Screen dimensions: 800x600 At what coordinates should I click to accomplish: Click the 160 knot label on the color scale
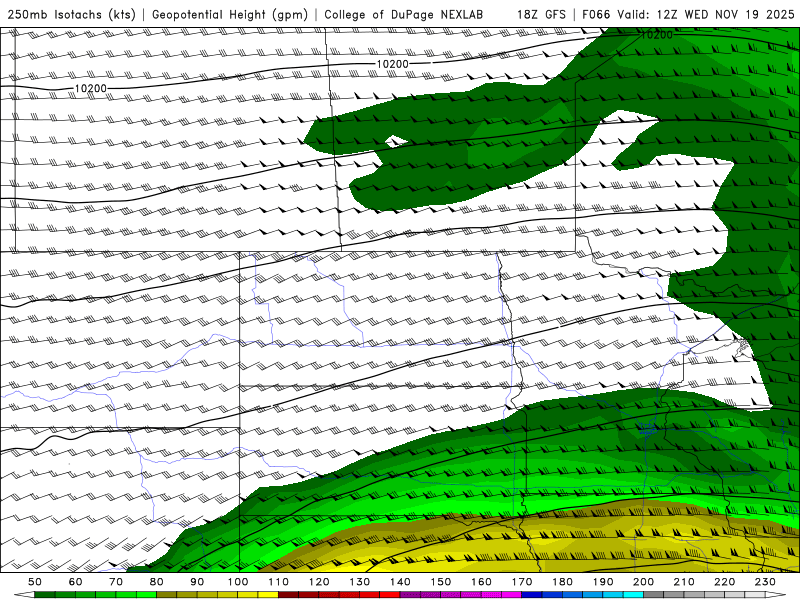481,582
